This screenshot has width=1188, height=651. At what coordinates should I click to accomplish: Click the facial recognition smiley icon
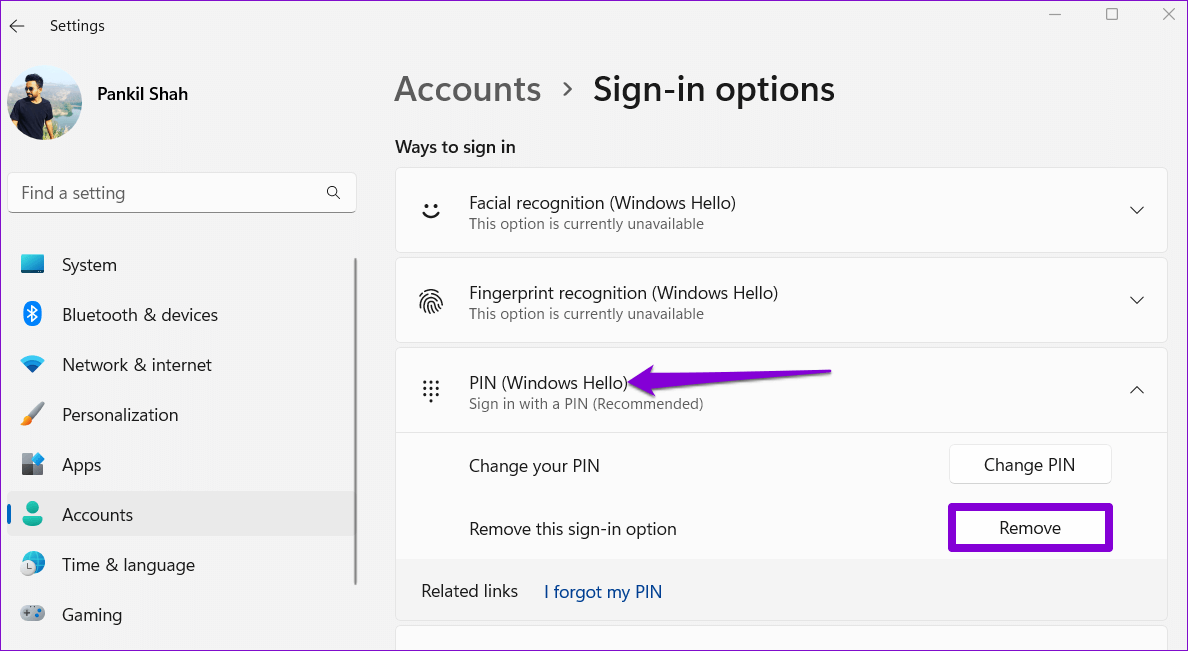click(x=431, y=210)
